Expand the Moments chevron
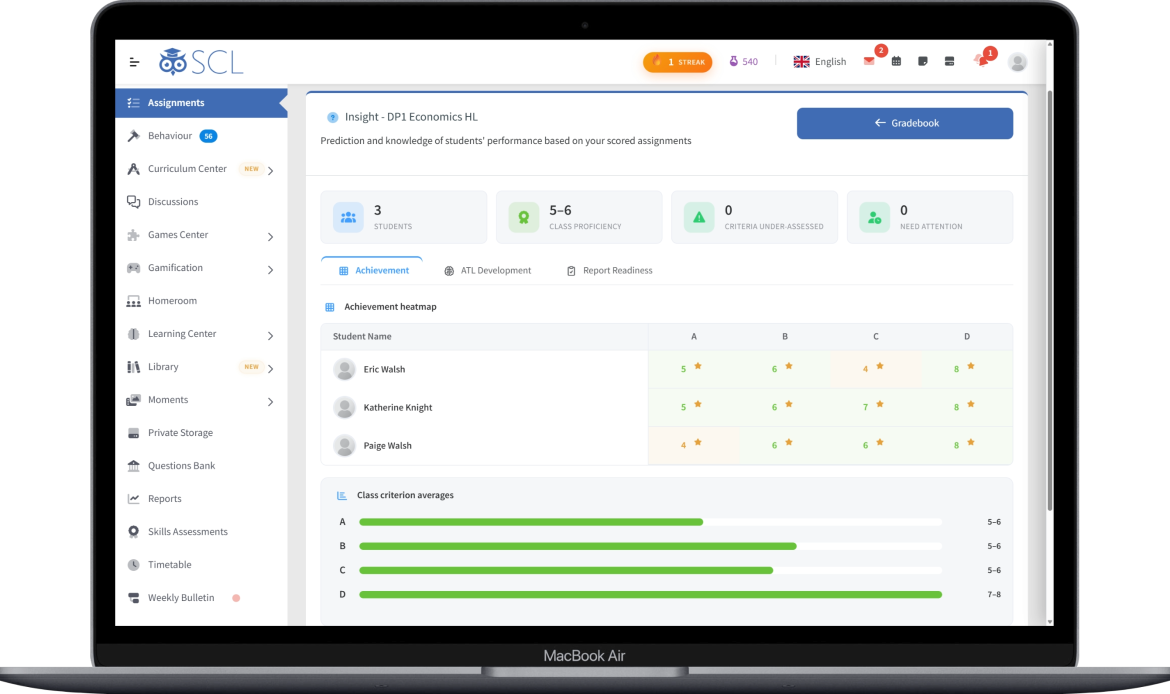 coord(270,401)
